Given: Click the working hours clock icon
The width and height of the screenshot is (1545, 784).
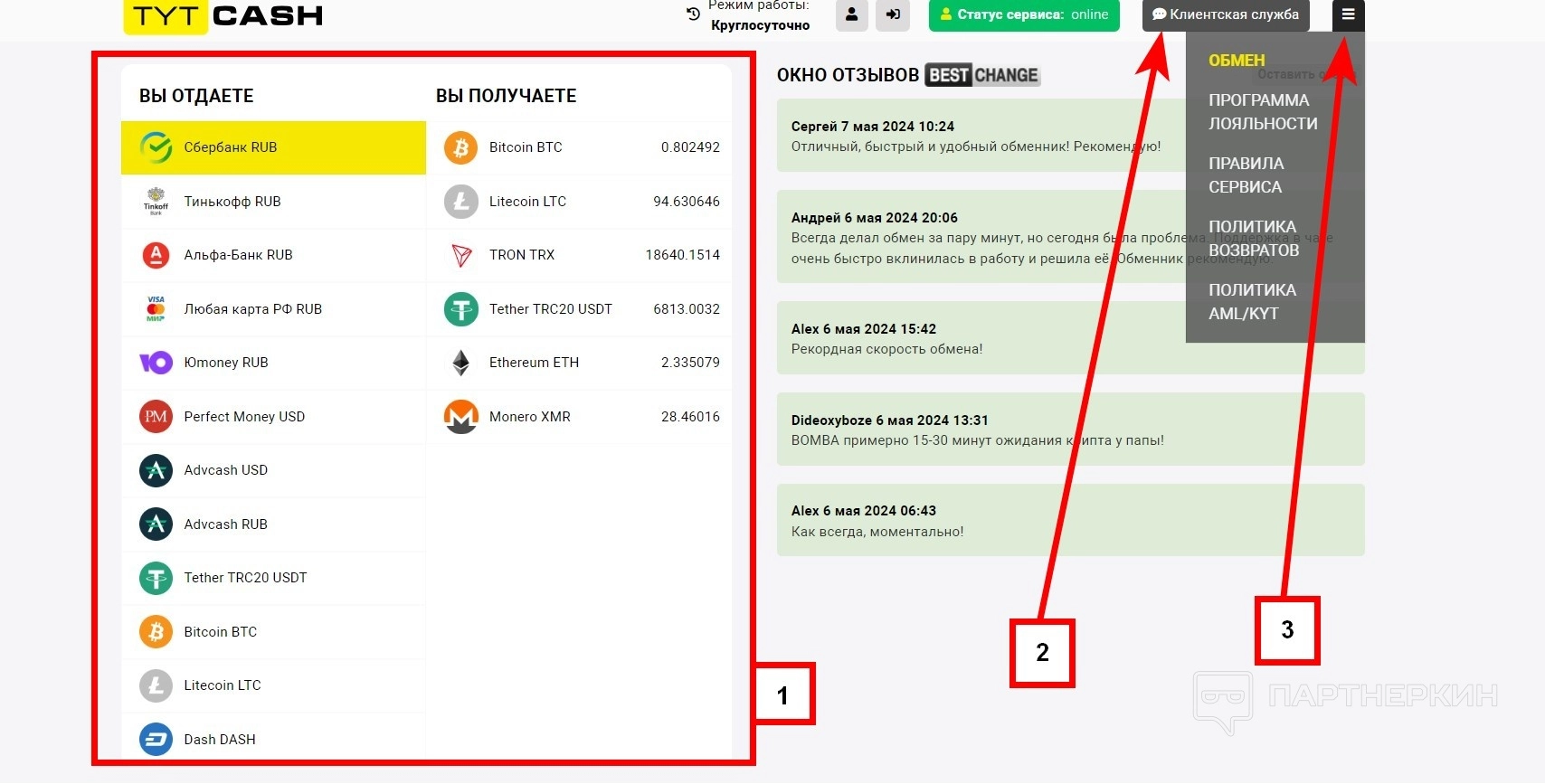Looking at the screenshot, I should [x=693, y=14].
